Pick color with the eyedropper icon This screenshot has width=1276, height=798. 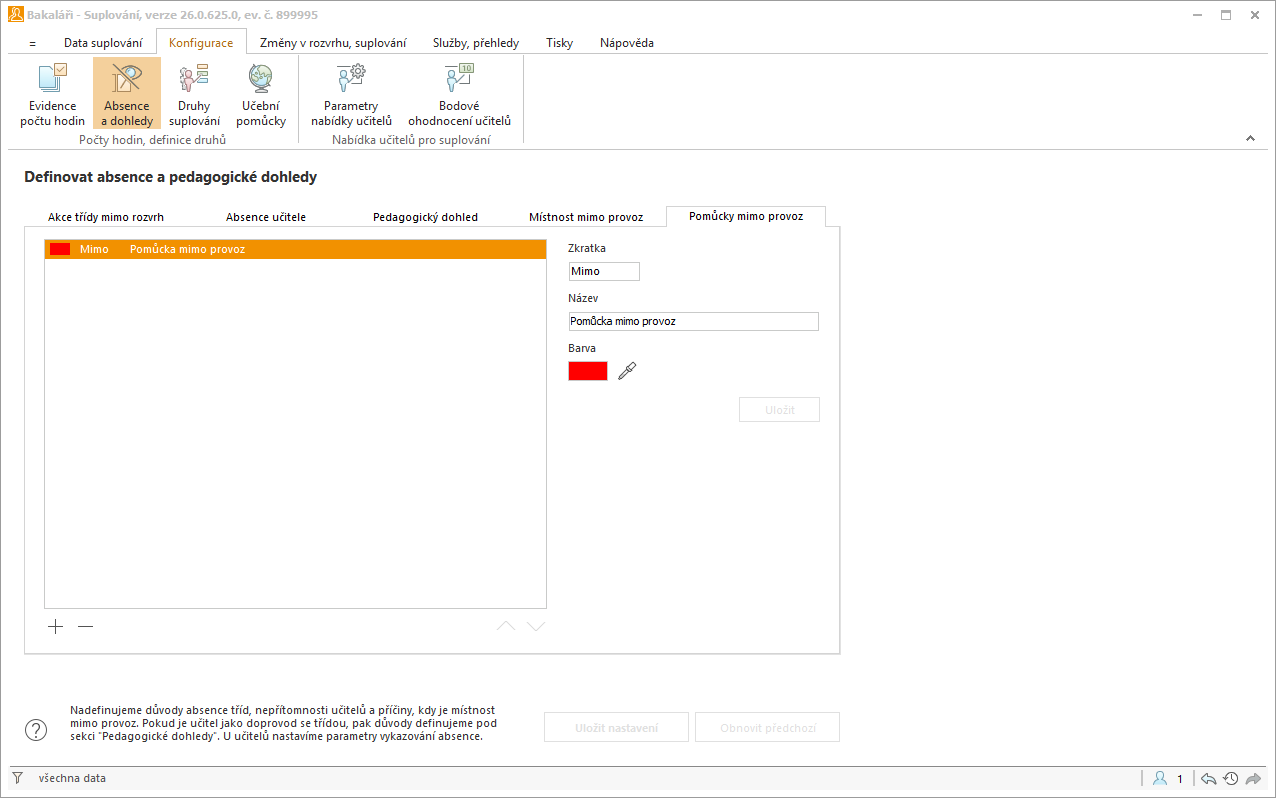(627, 371)
